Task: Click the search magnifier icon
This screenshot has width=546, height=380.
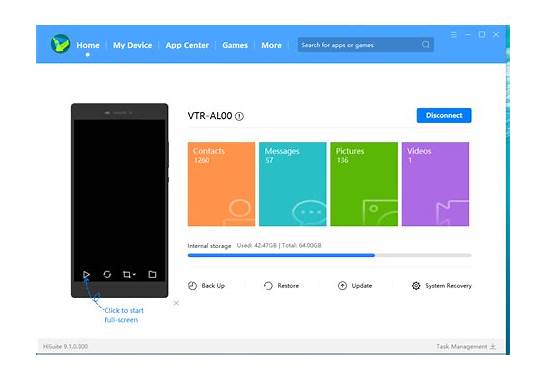Action: [x=426, y=45]
